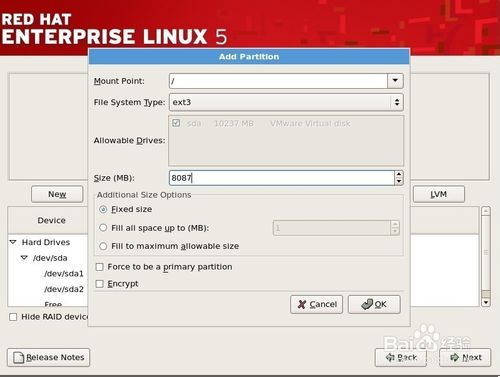Select the Free row in device tree
The height and width of the screenshot is (377, 500).
pyautogui.click(x=53, y=304)
